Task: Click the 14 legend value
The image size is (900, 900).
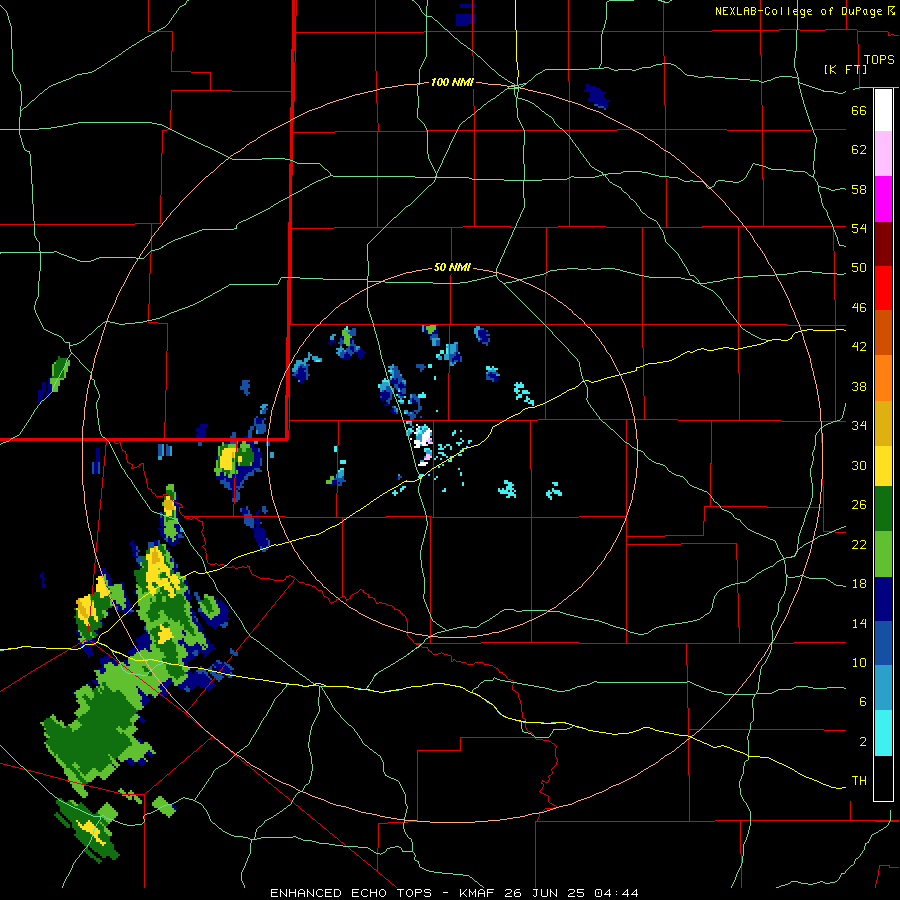Action: coord(859,623)
